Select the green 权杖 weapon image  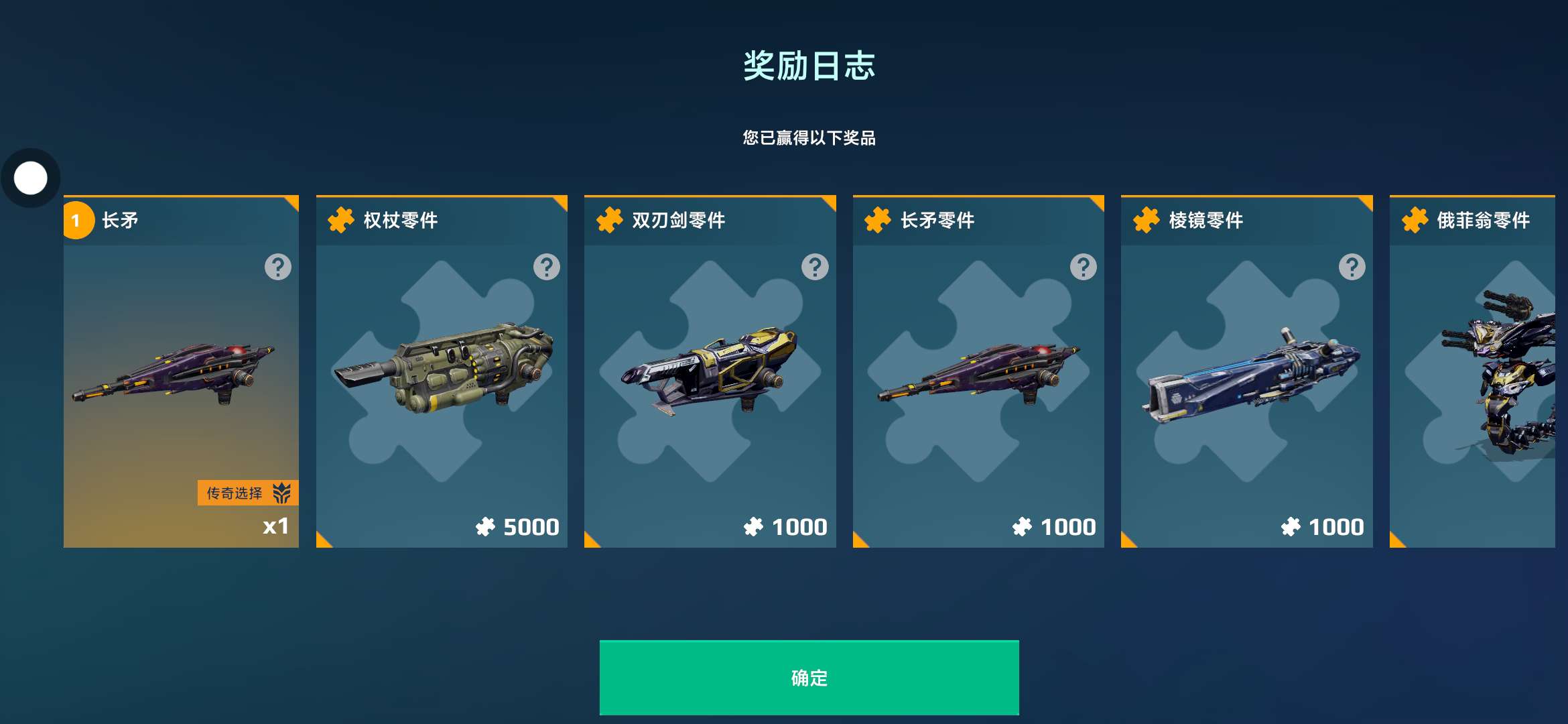pyautogui.click(x=444, y=367)
